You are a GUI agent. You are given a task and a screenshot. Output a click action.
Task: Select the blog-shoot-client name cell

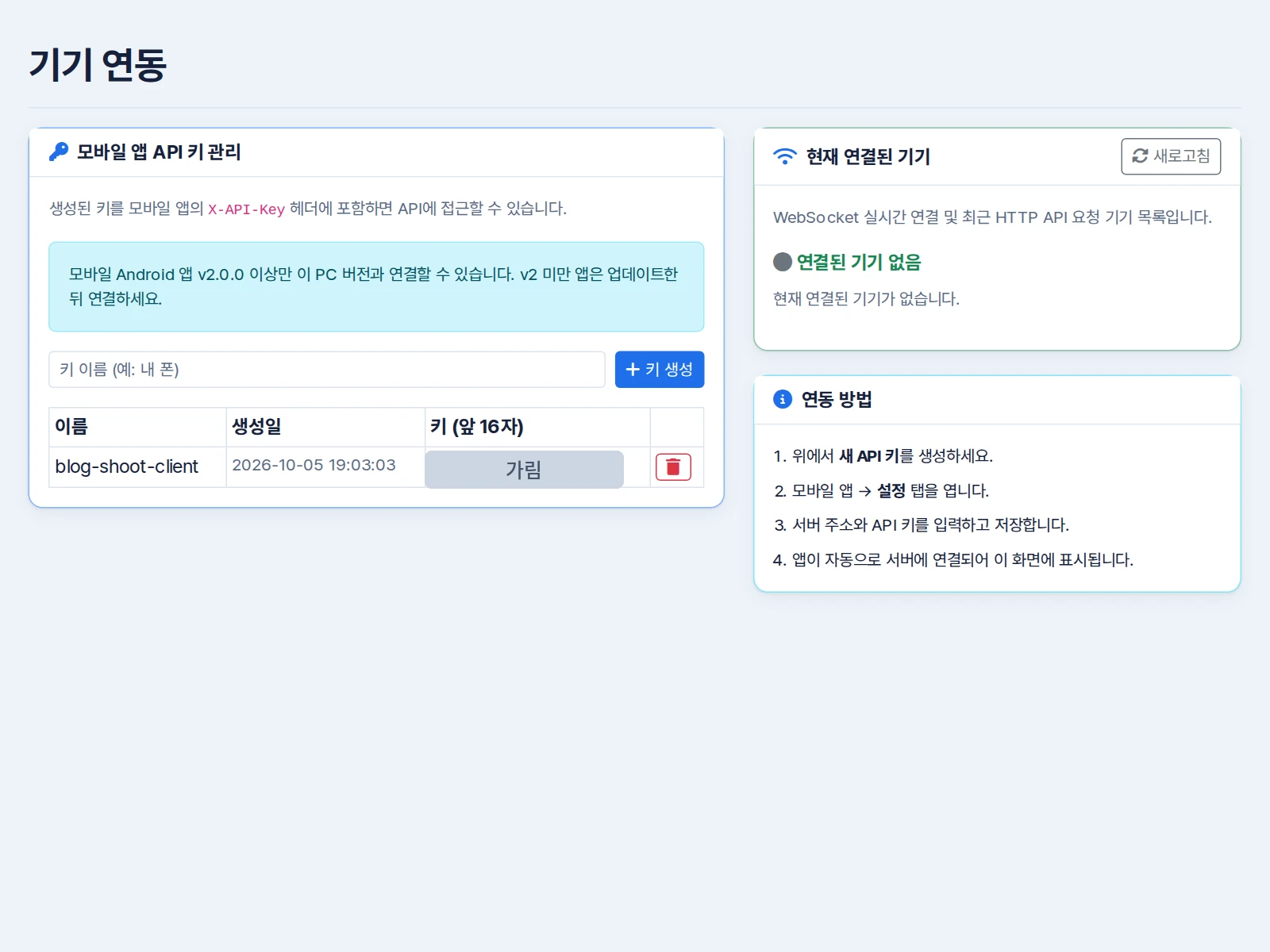[x=137, y=466]
